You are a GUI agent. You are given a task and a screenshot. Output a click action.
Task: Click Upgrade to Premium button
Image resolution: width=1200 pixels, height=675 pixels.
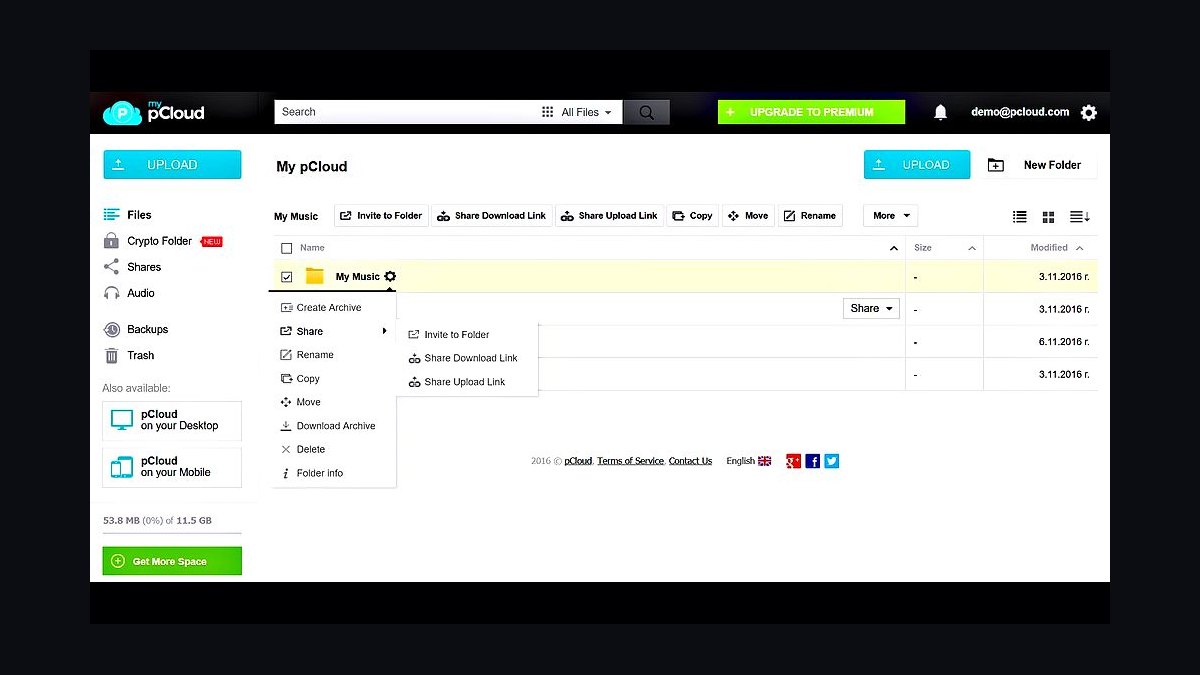pyautogui.click(x=811, y=112)
